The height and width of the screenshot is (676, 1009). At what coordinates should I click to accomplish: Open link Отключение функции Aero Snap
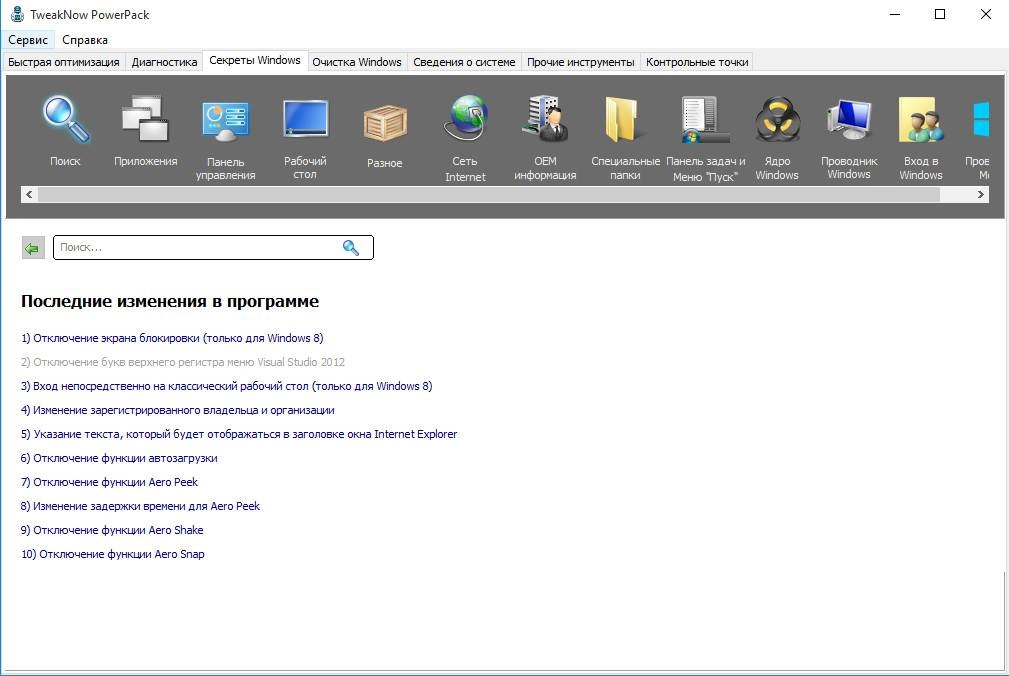click(x=113, y=554)
